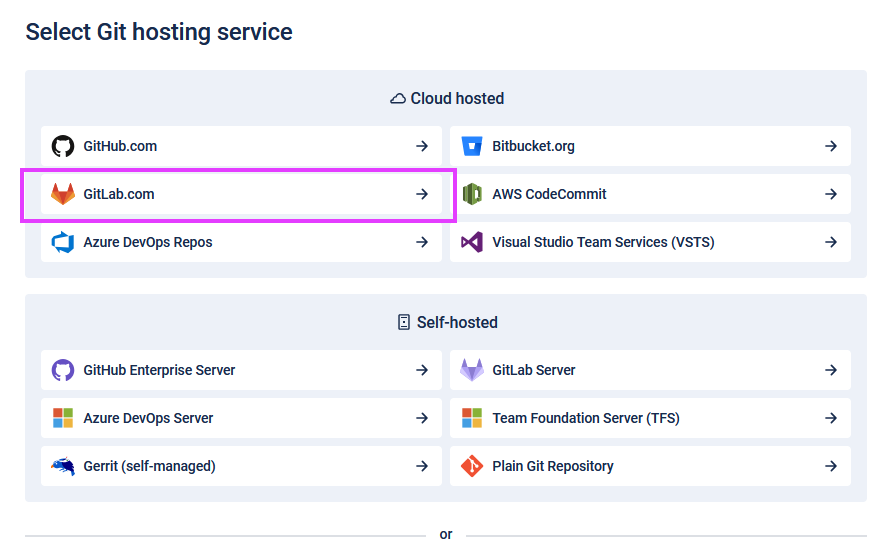Select the GitLab.com option
The height and width of the screenshot is (553, 891).
coord(241,194)
